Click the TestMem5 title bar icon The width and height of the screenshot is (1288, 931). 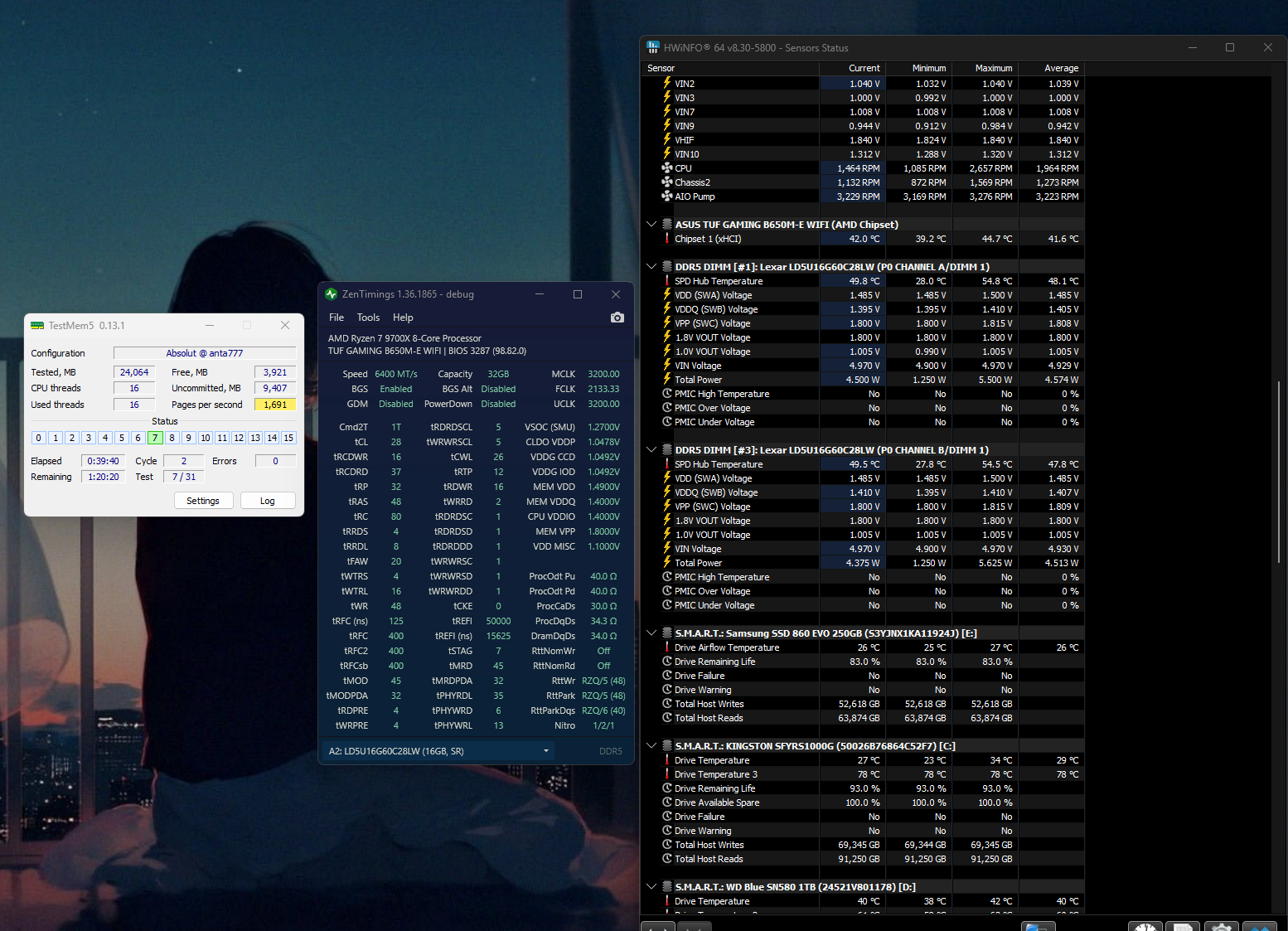pos(37,325)
